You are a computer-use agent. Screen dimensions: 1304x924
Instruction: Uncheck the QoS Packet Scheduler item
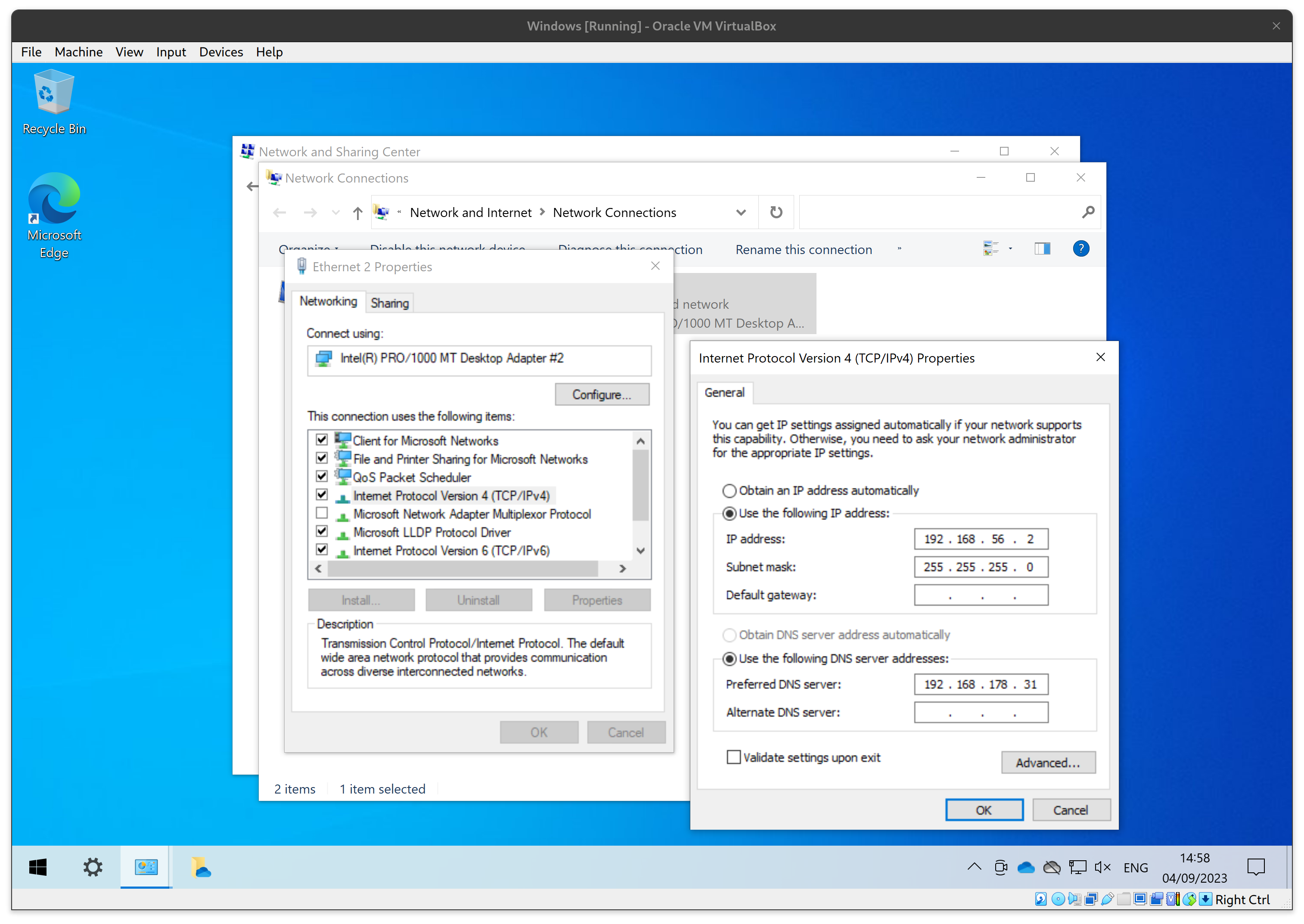(322, 476)
